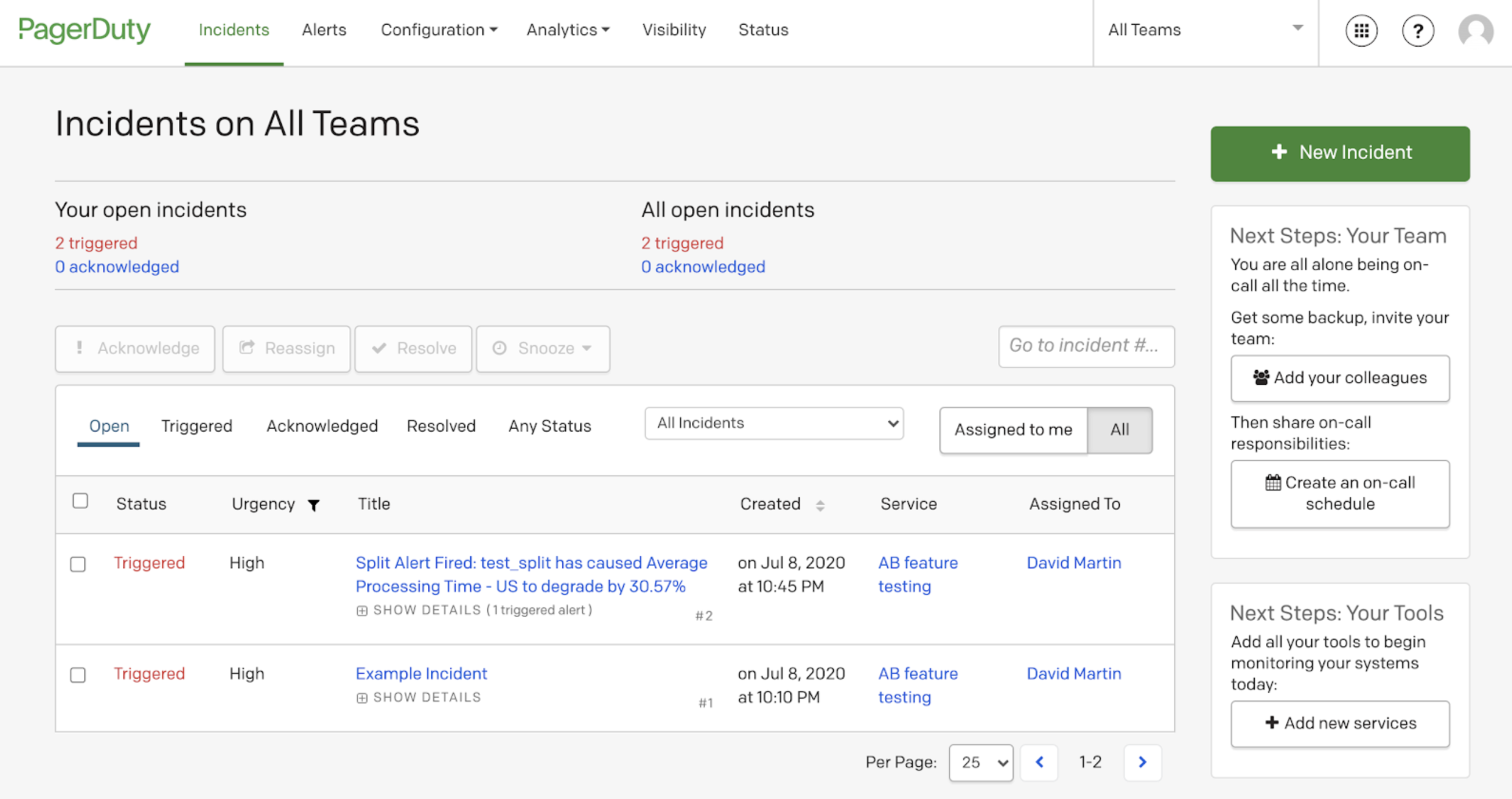Open the All Incidents filter dropdown

[773, 423]
